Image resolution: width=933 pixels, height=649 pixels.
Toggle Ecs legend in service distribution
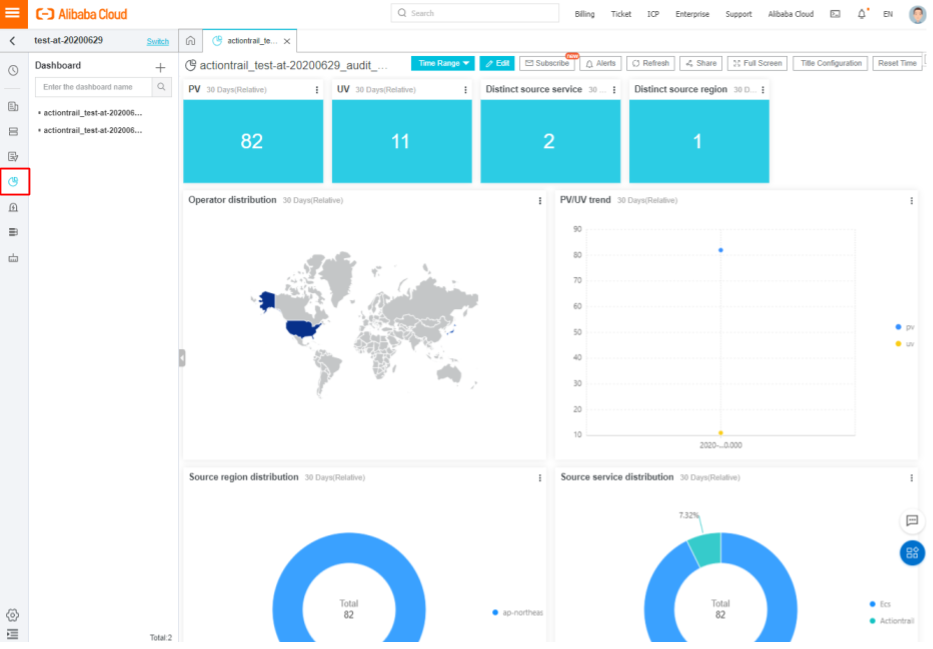(881, 604)
